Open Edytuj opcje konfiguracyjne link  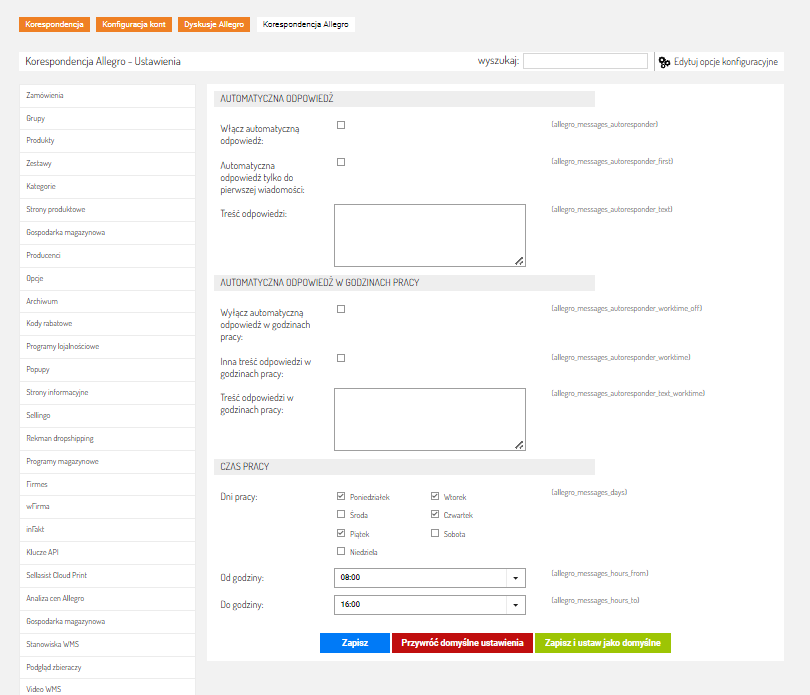(x=725, y=61)
